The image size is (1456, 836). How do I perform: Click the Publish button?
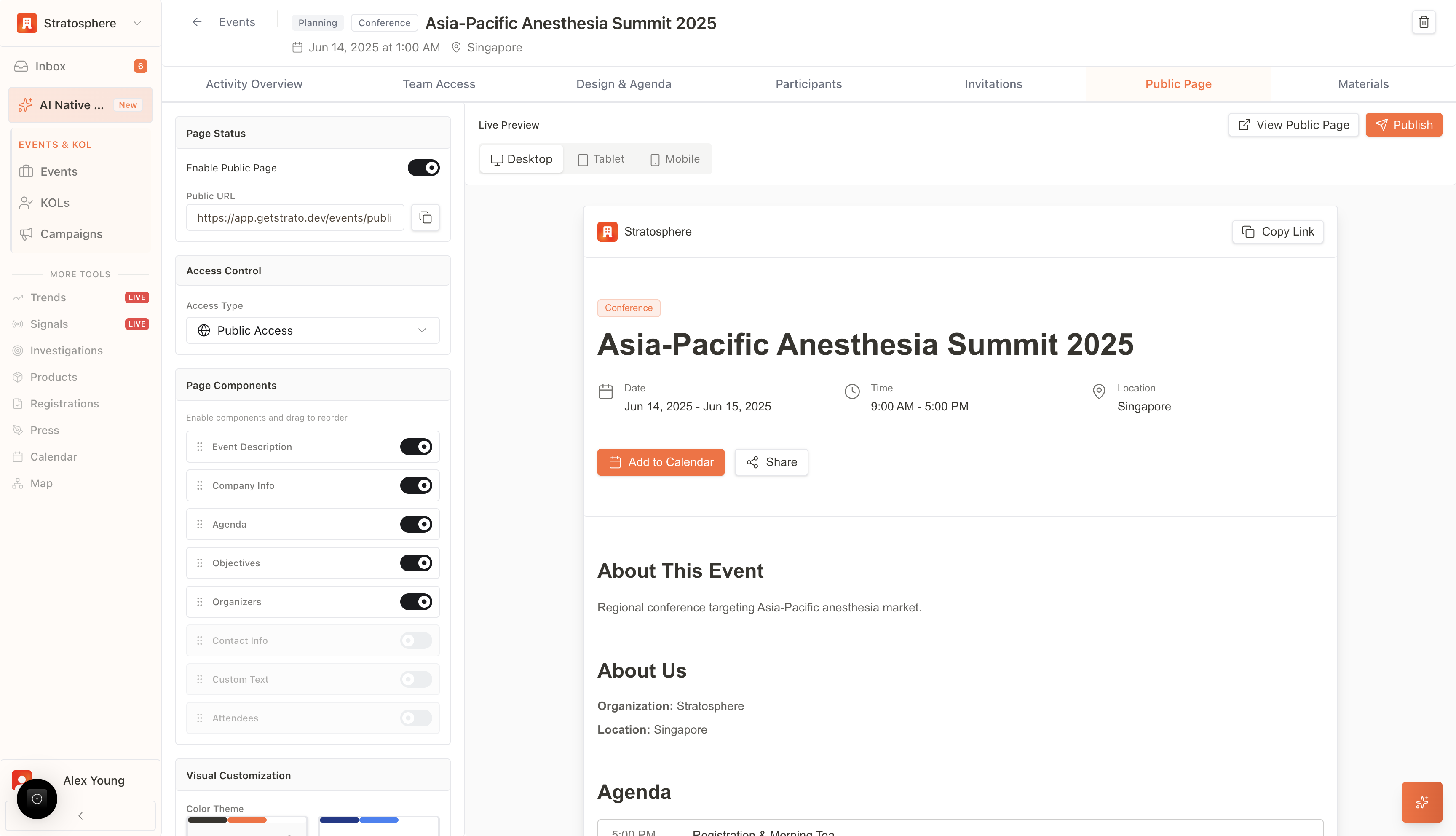[x=1404, y=125]
